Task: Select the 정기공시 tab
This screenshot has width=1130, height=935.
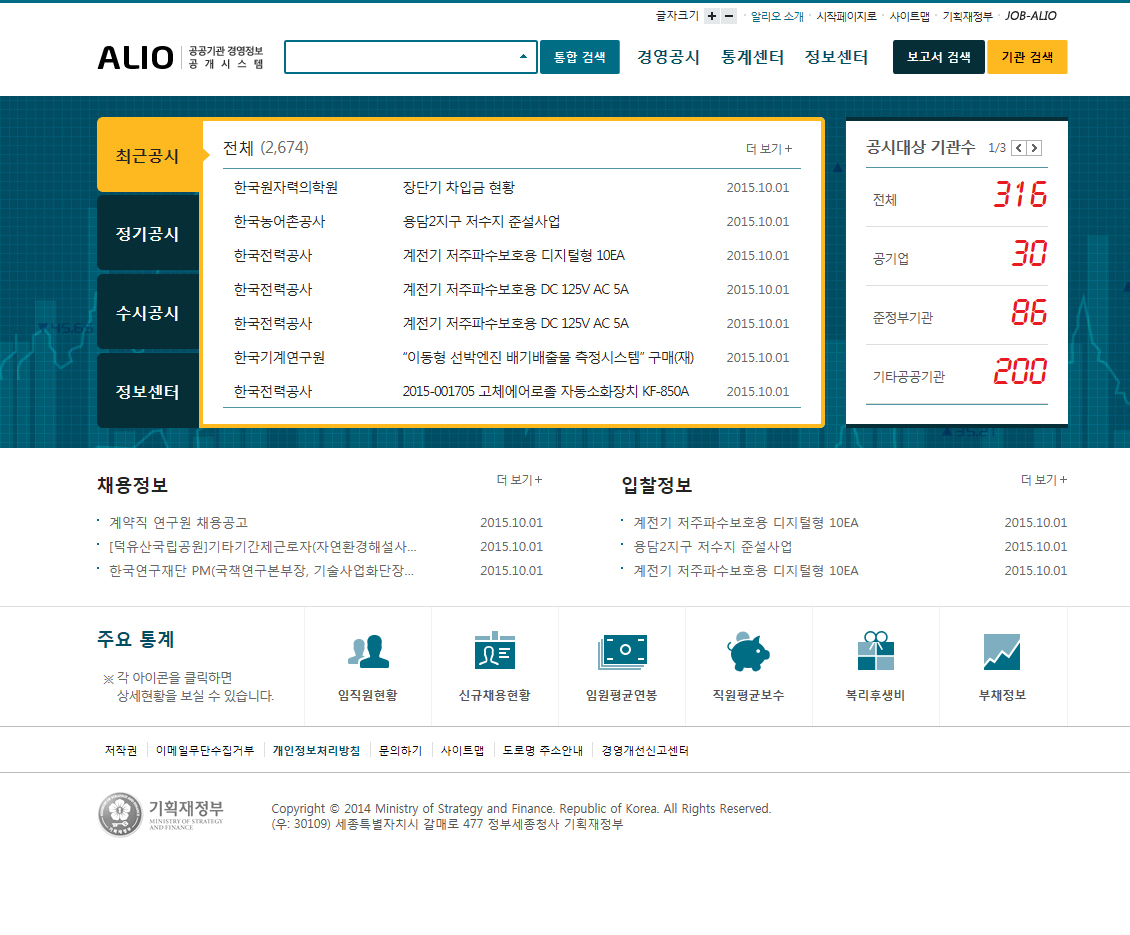Action: (148, 234)
